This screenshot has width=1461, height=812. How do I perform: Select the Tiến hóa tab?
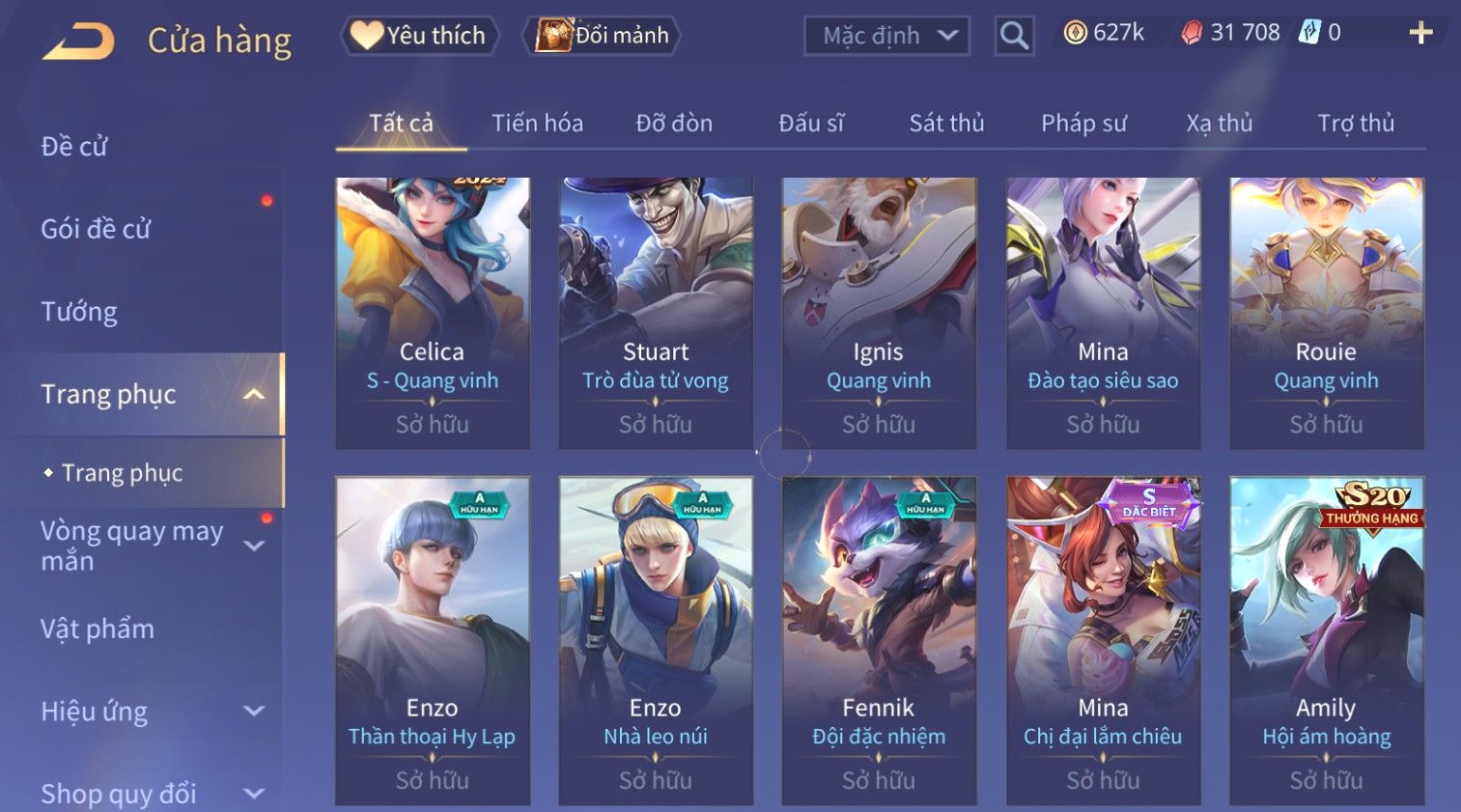537,124
